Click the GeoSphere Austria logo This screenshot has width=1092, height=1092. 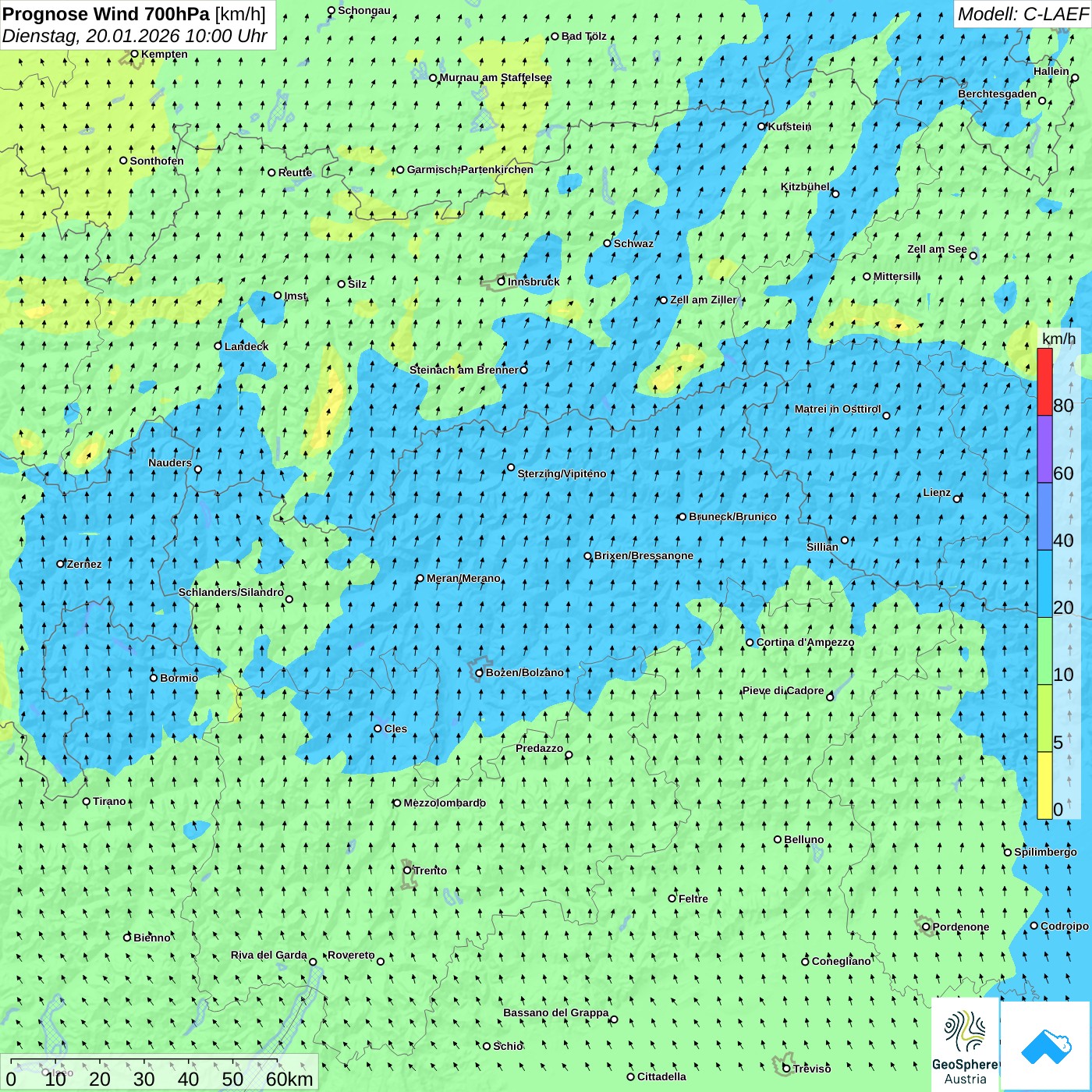tap(965, 1045)
